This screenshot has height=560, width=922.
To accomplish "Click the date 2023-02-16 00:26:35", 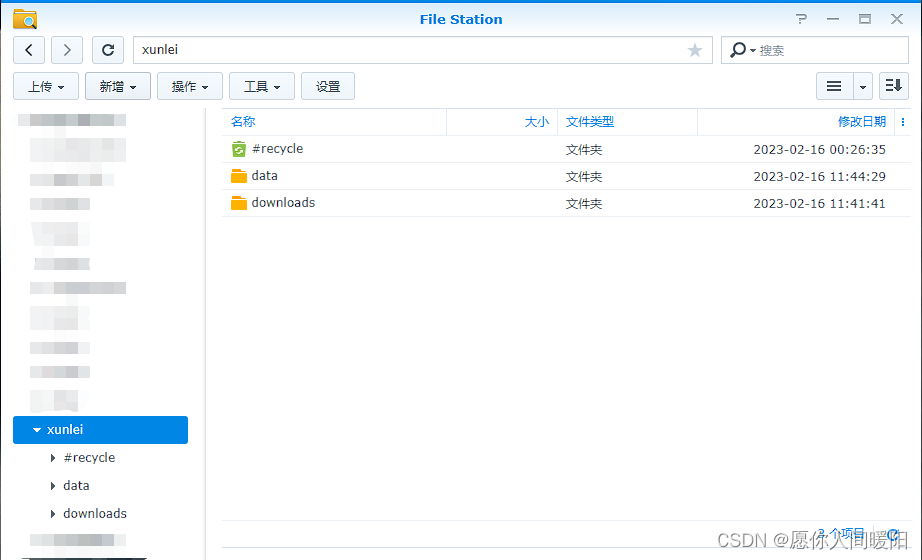I will pos(819,149).
